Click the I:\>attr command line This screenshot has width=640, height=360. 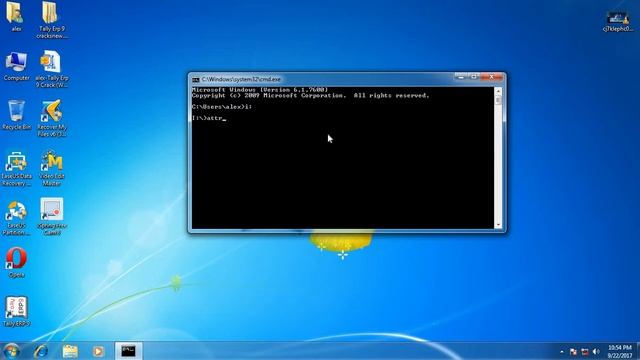(x=209, y=118)
